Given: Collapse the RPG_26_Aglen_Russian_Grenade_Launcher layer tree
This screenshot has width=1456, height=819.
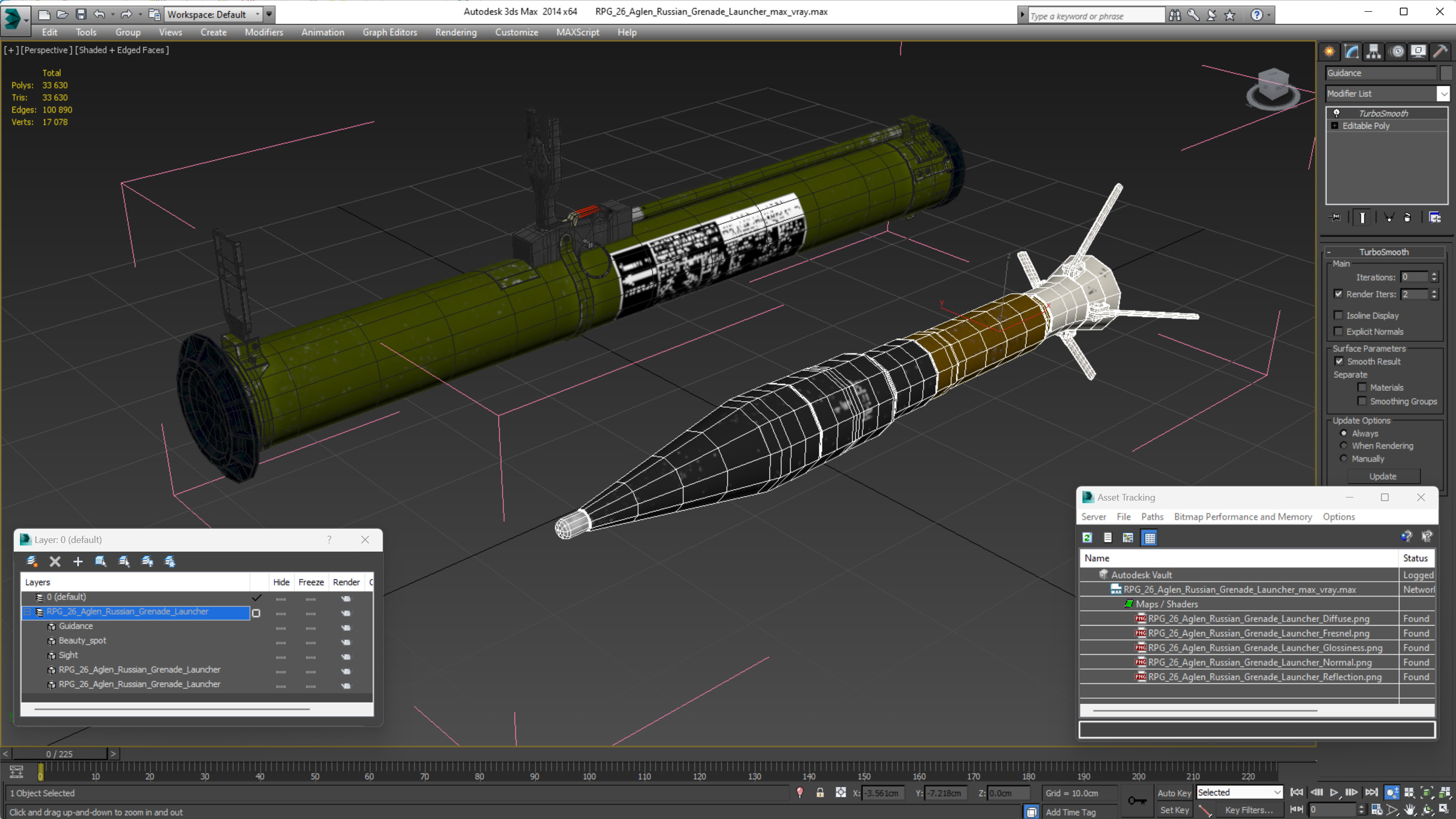Looking at the screenshot, I should [27, 611].
